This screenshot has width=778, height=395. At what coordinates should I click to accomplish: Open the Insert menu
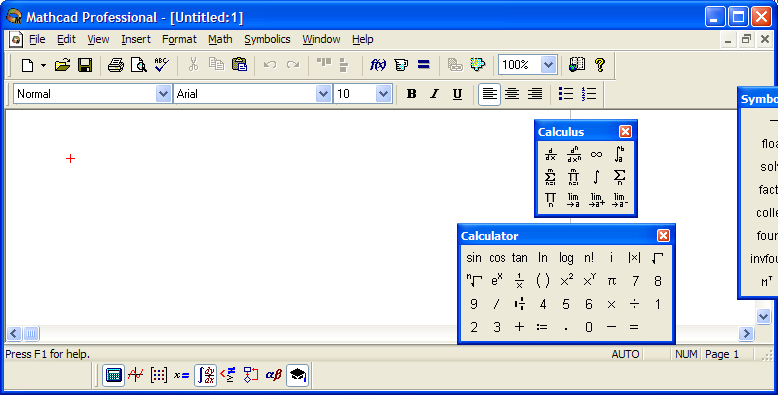tap(135, 39)
